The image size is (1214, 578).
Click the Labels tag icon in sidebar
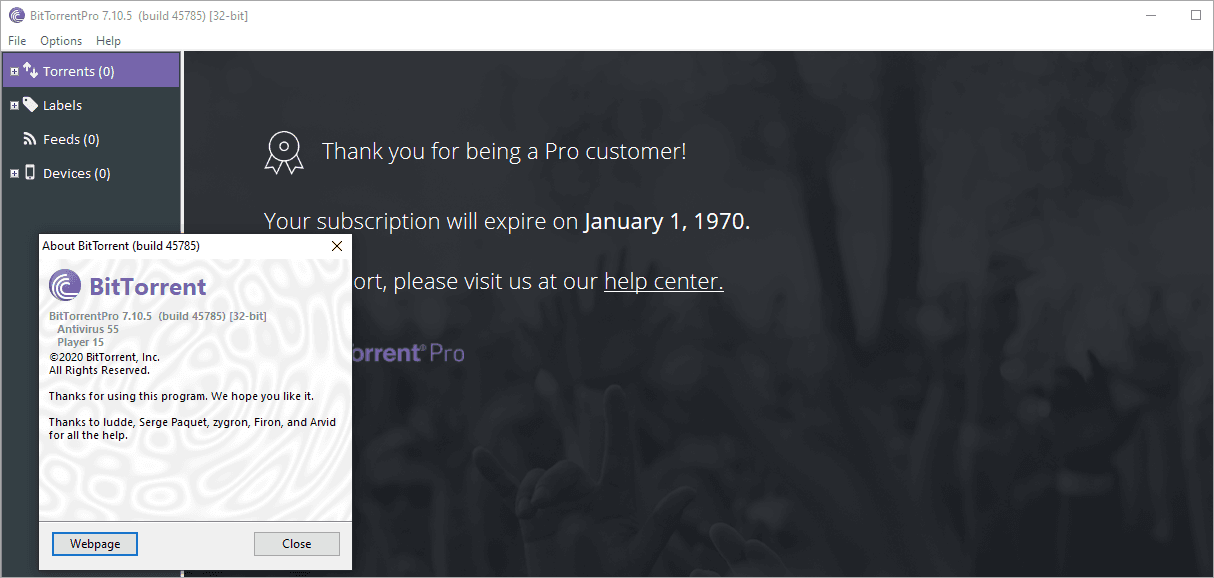pyautogui.click(x=30, y=105)
